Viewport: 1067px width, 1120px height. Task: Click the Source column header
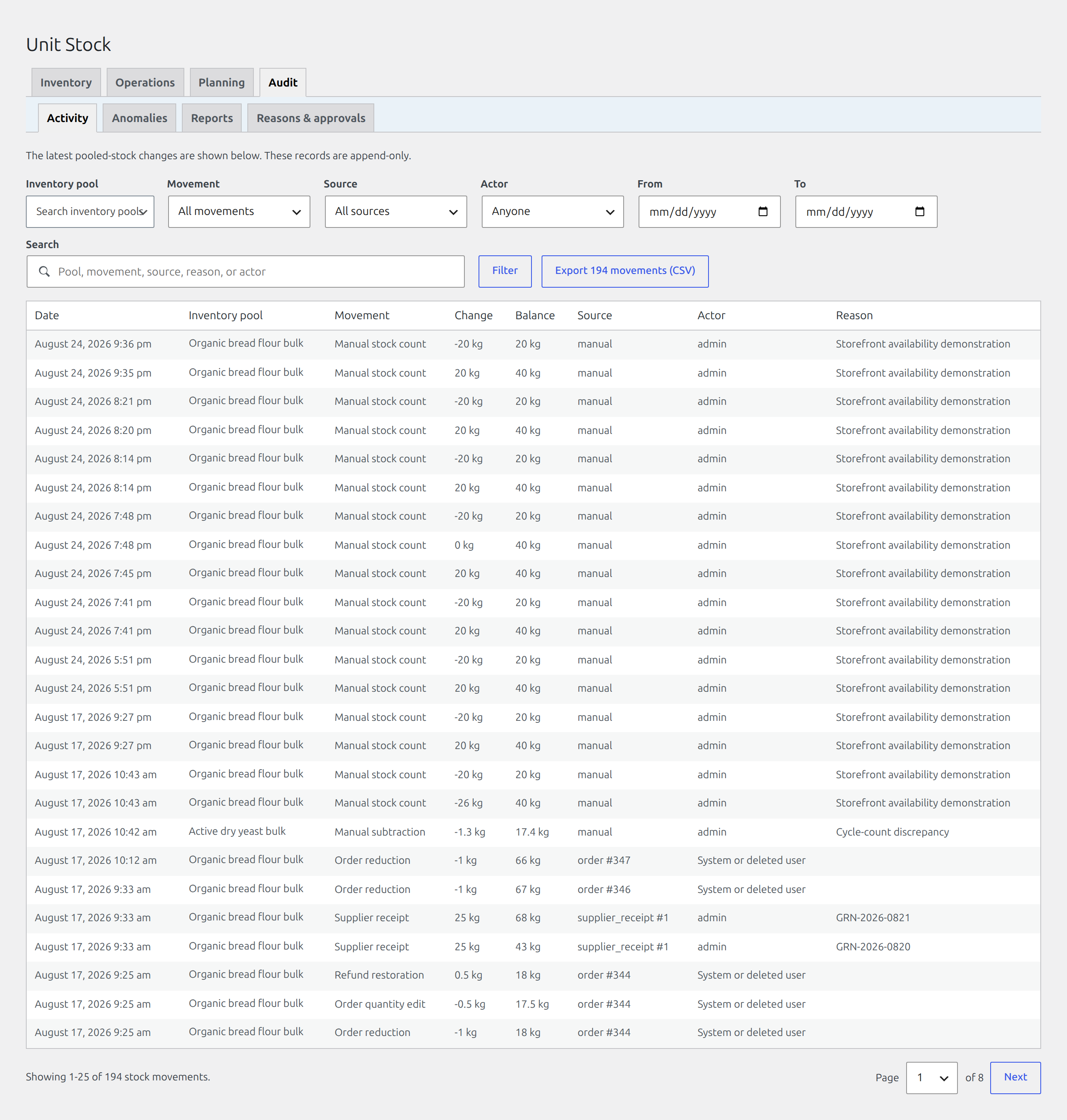point(595,316)
